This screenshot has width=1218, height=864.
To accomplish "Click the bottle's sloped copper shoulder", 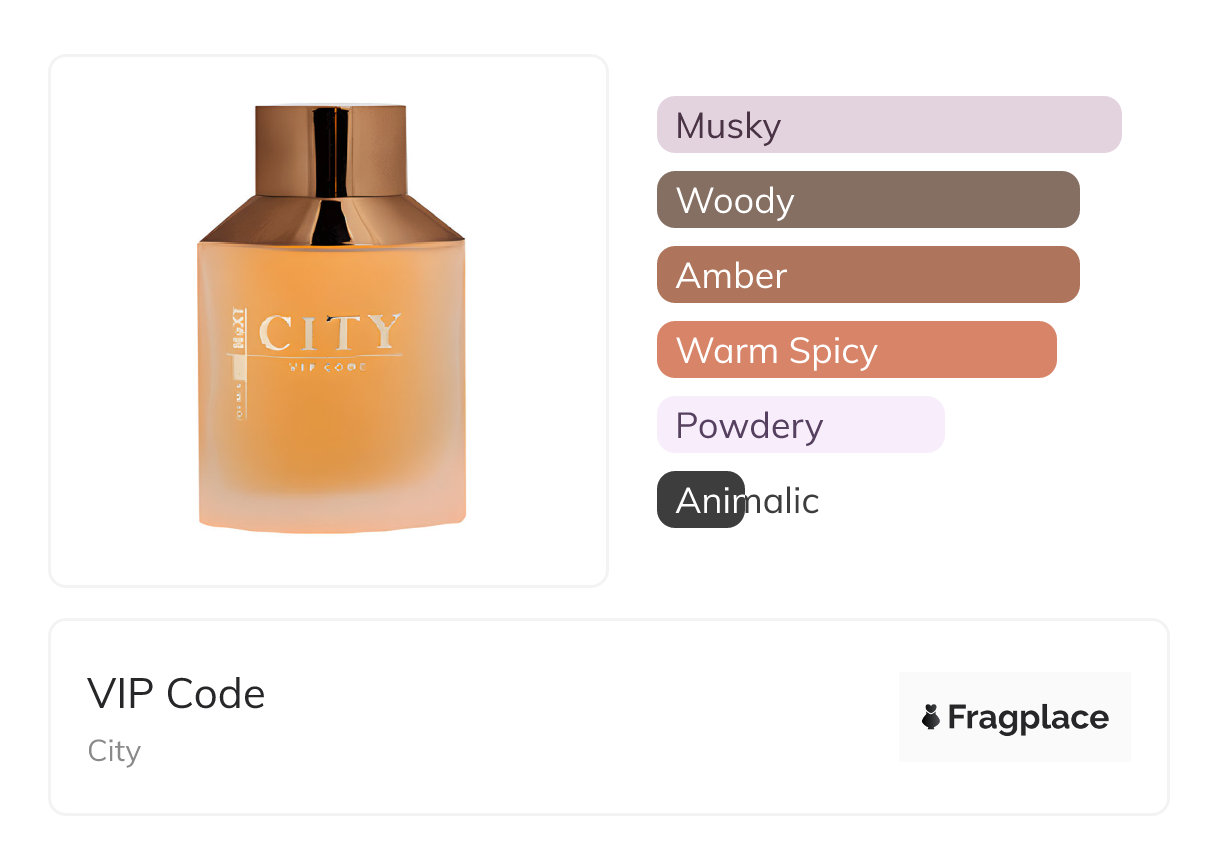I will point(400,220).
